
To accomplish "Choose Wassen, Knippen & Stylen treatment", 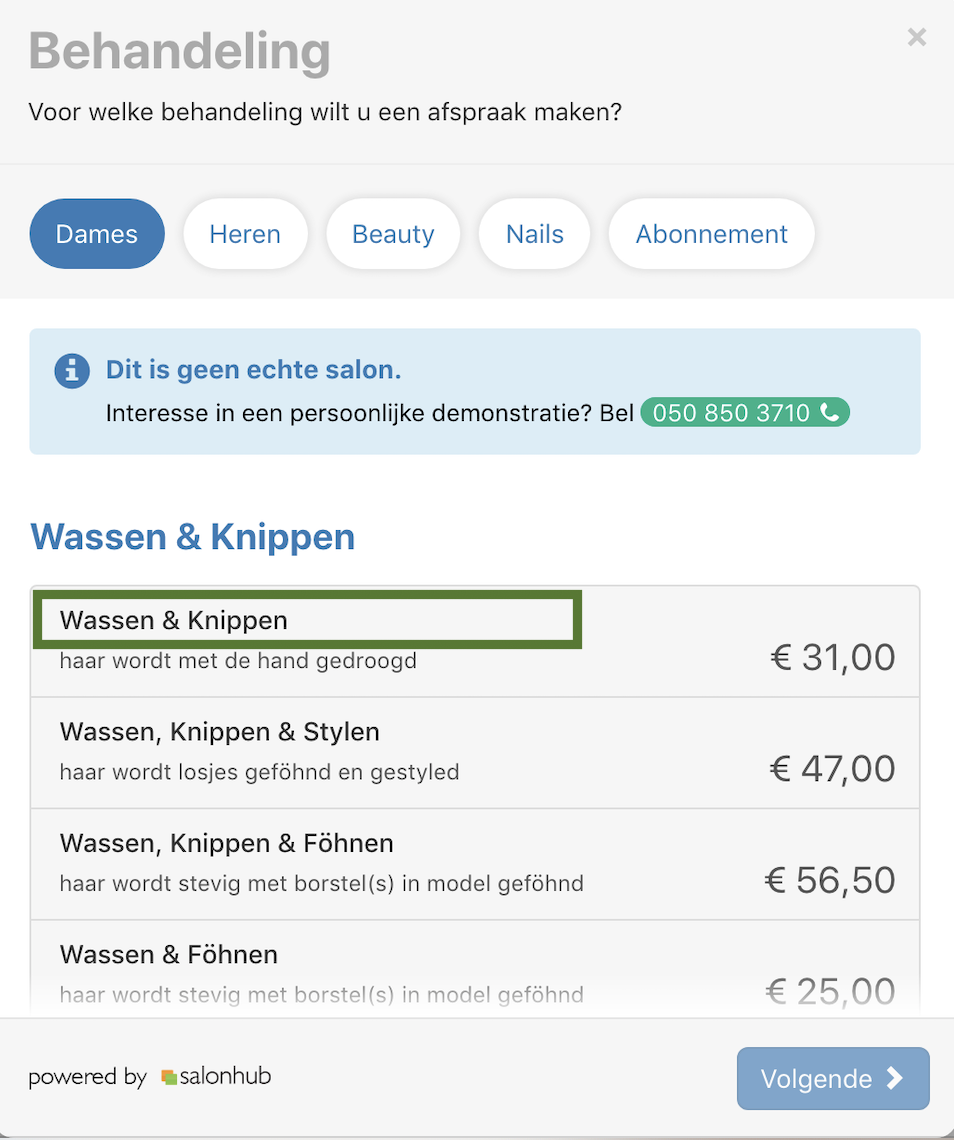I will (475, 752).
